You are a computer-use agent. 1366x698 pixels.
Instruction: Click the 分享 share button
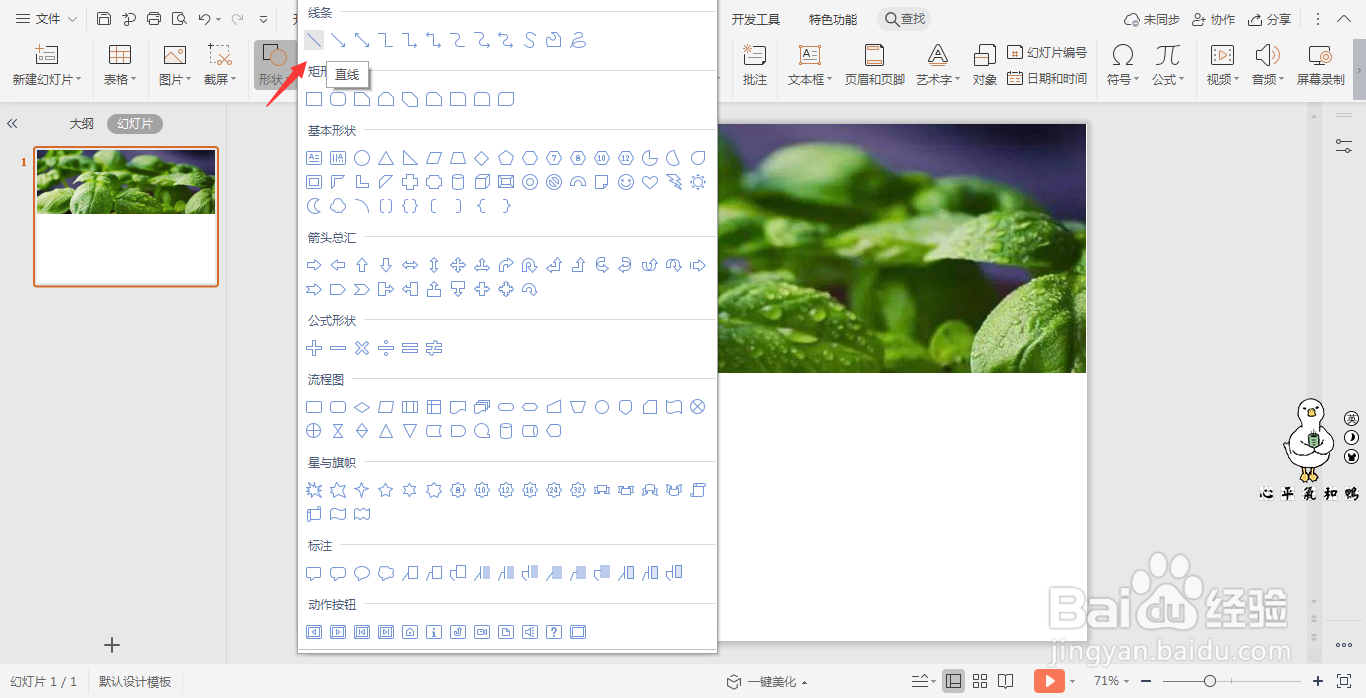[1269, 19]
